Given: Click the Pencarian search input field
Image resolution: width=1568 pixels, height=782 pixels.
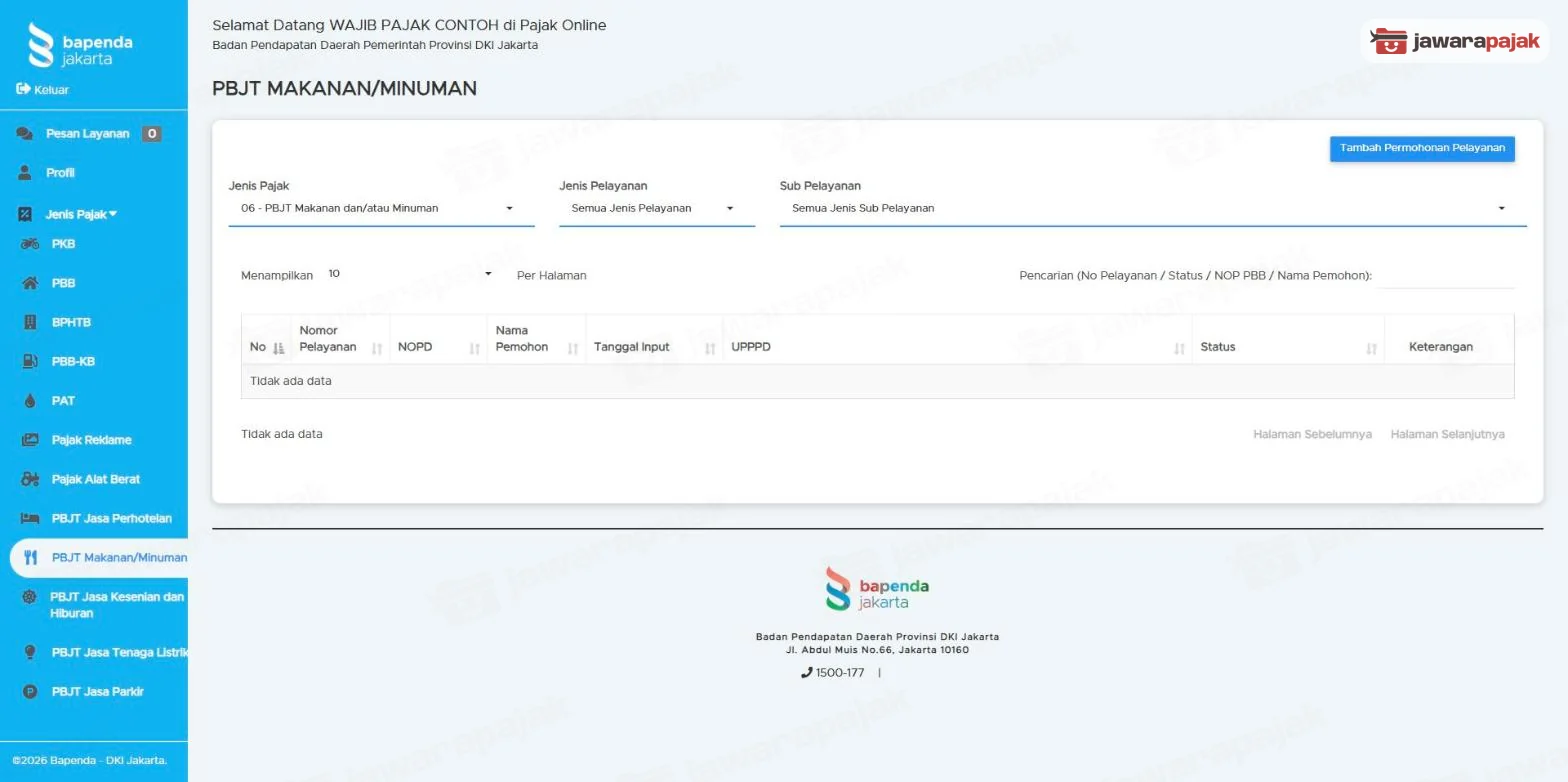Looking at the screenshot, I should [1446, 275].
